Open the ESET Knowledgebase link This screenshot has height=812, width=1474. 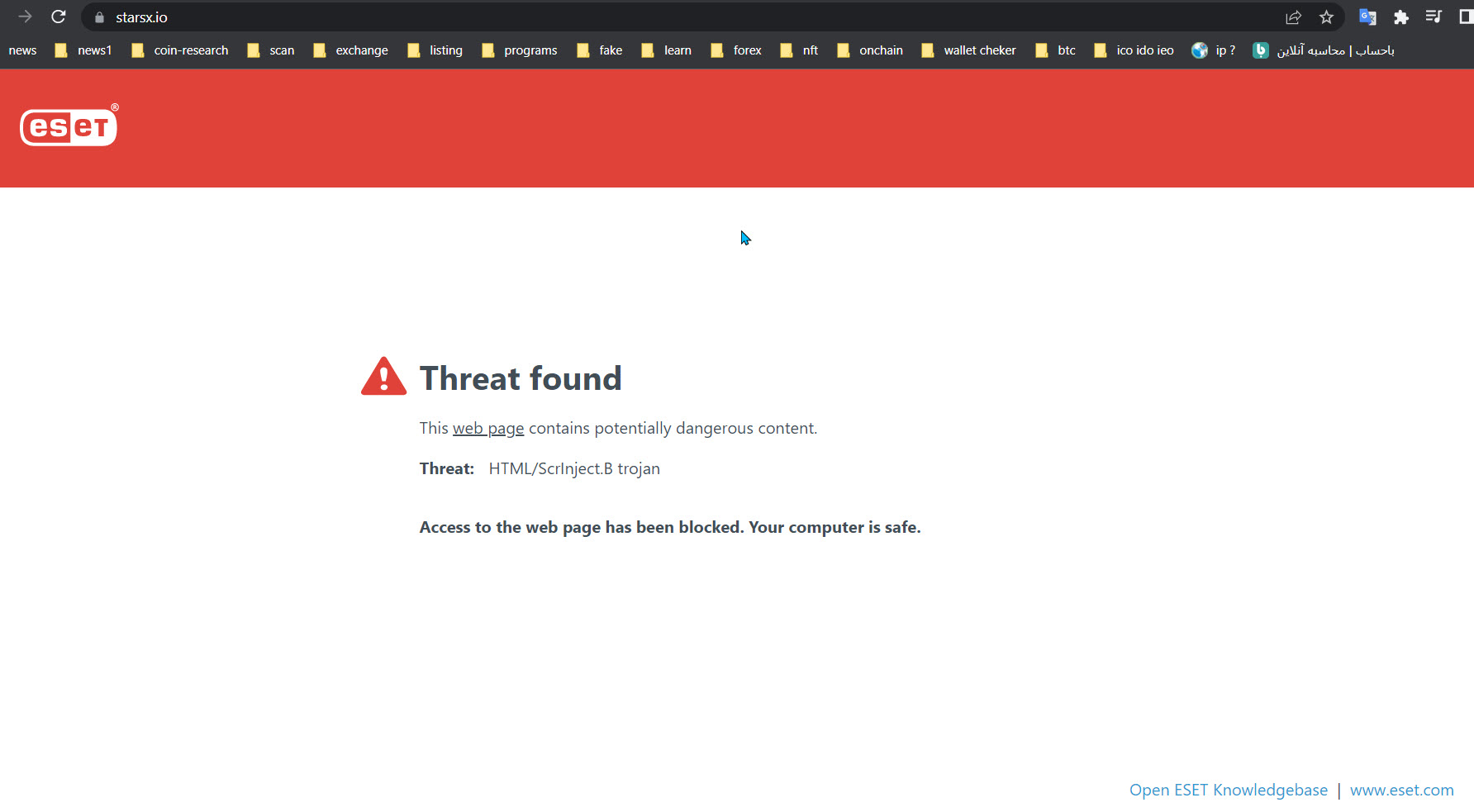(1229, 790)
